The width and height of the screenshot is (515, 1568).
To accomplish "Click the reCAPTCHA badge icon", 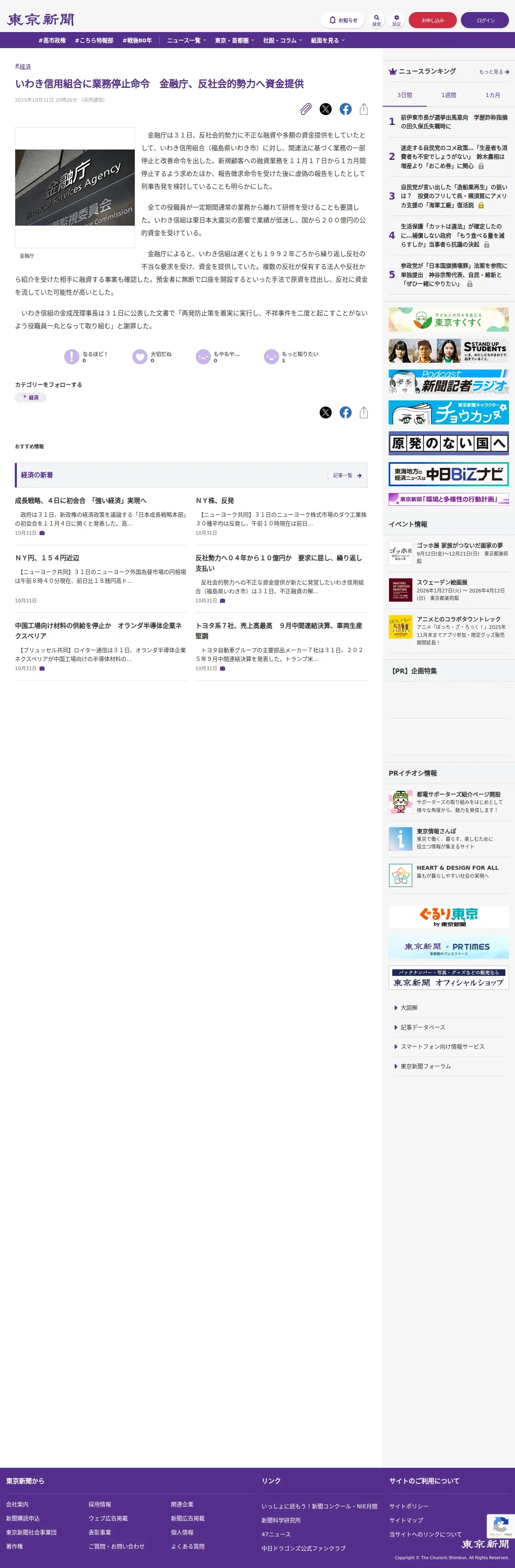I will (501, 1526).
